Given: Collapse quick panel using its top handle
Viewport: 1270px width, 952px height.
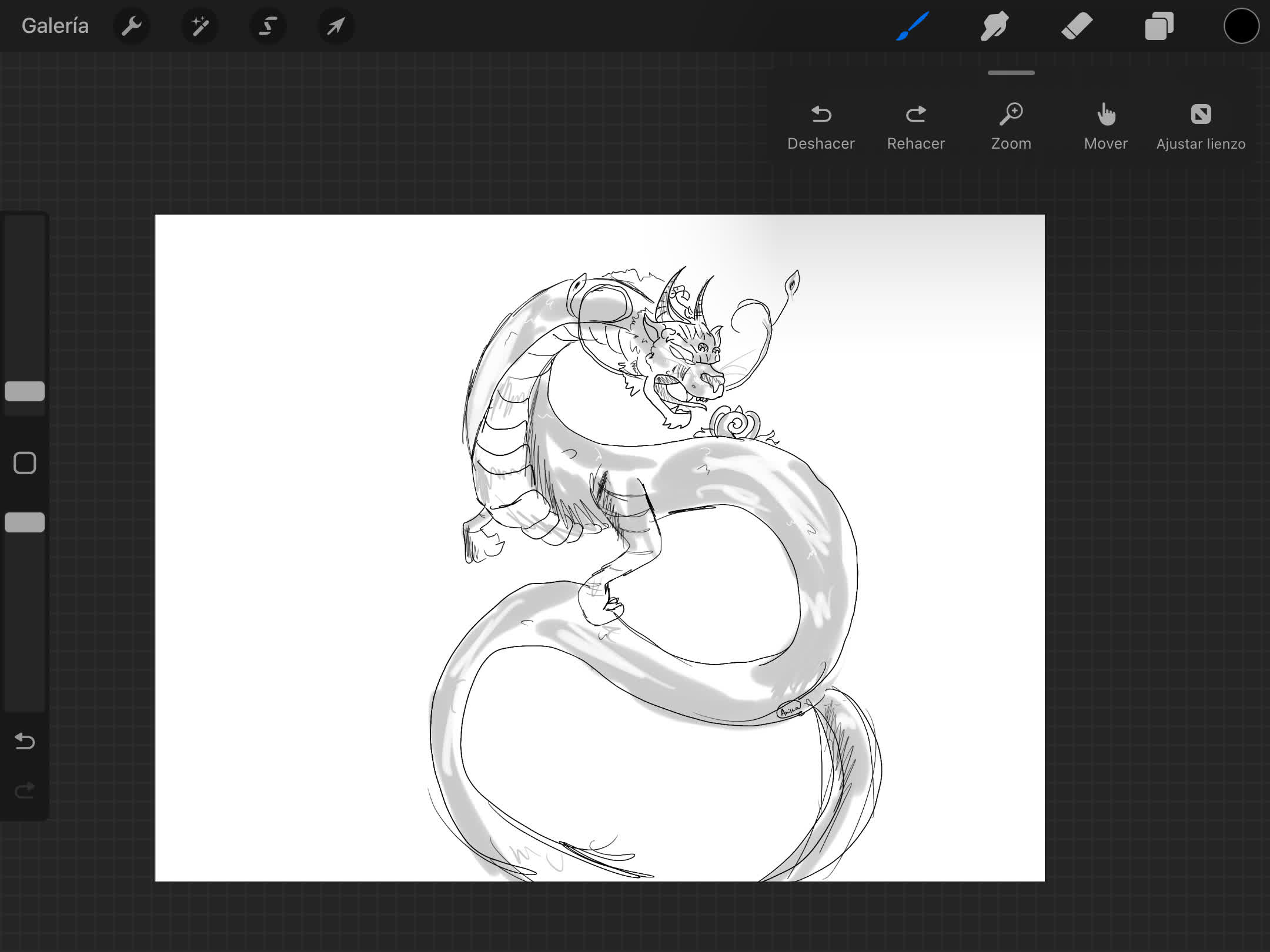Looking at the screenshot, I should point(1011,73).
